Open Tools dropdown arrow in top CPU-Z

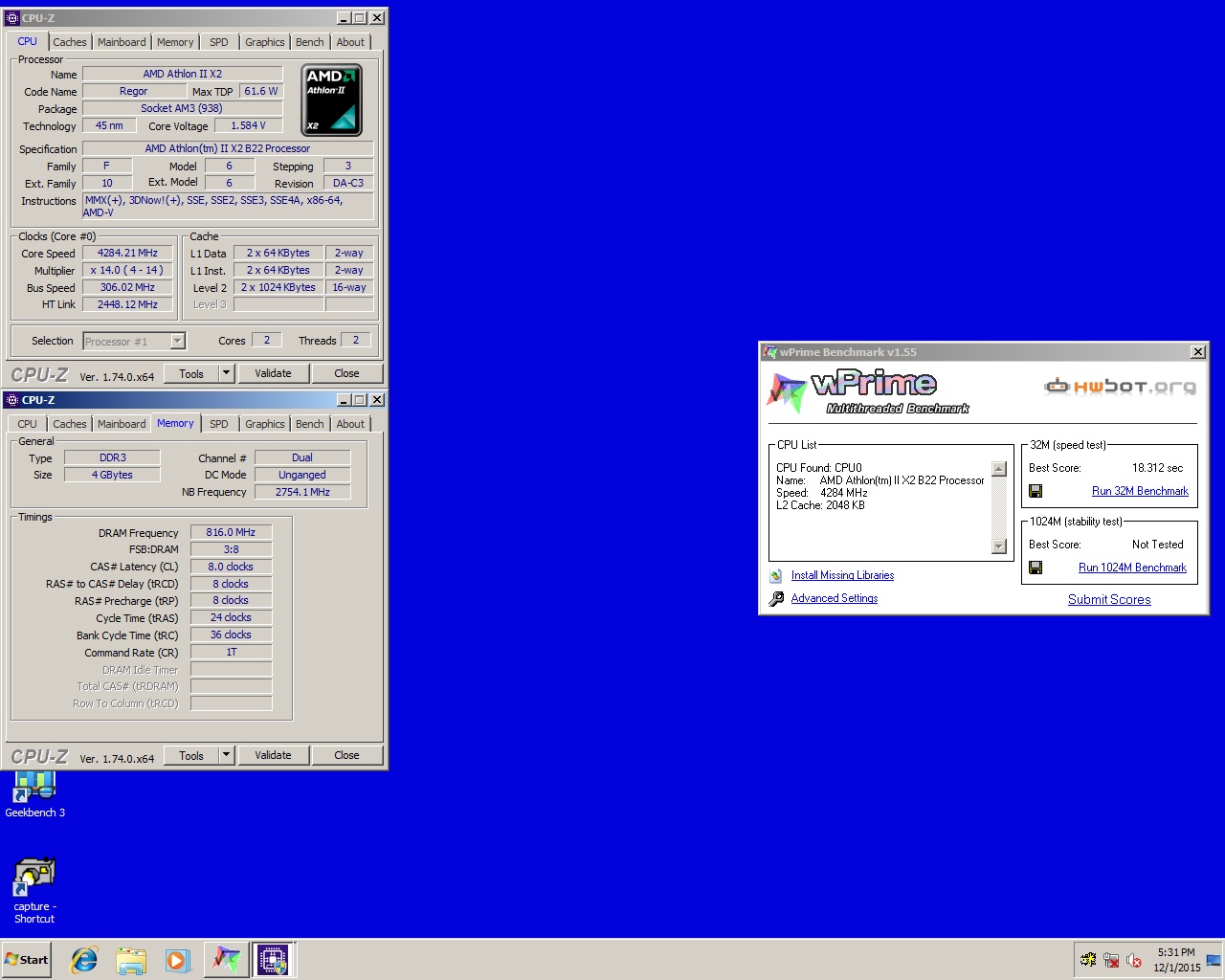226,373
